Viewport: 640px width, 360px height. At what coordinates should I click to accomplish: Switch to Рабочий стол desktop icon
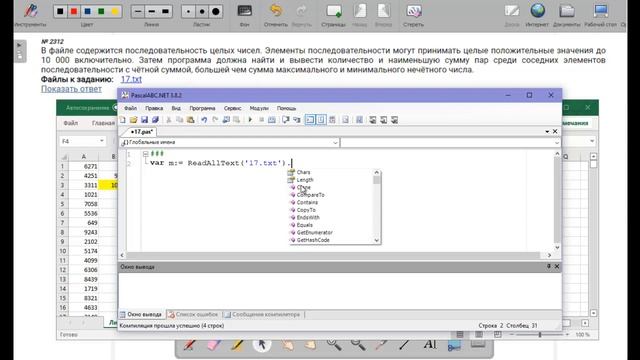click(x=601, y=11)
